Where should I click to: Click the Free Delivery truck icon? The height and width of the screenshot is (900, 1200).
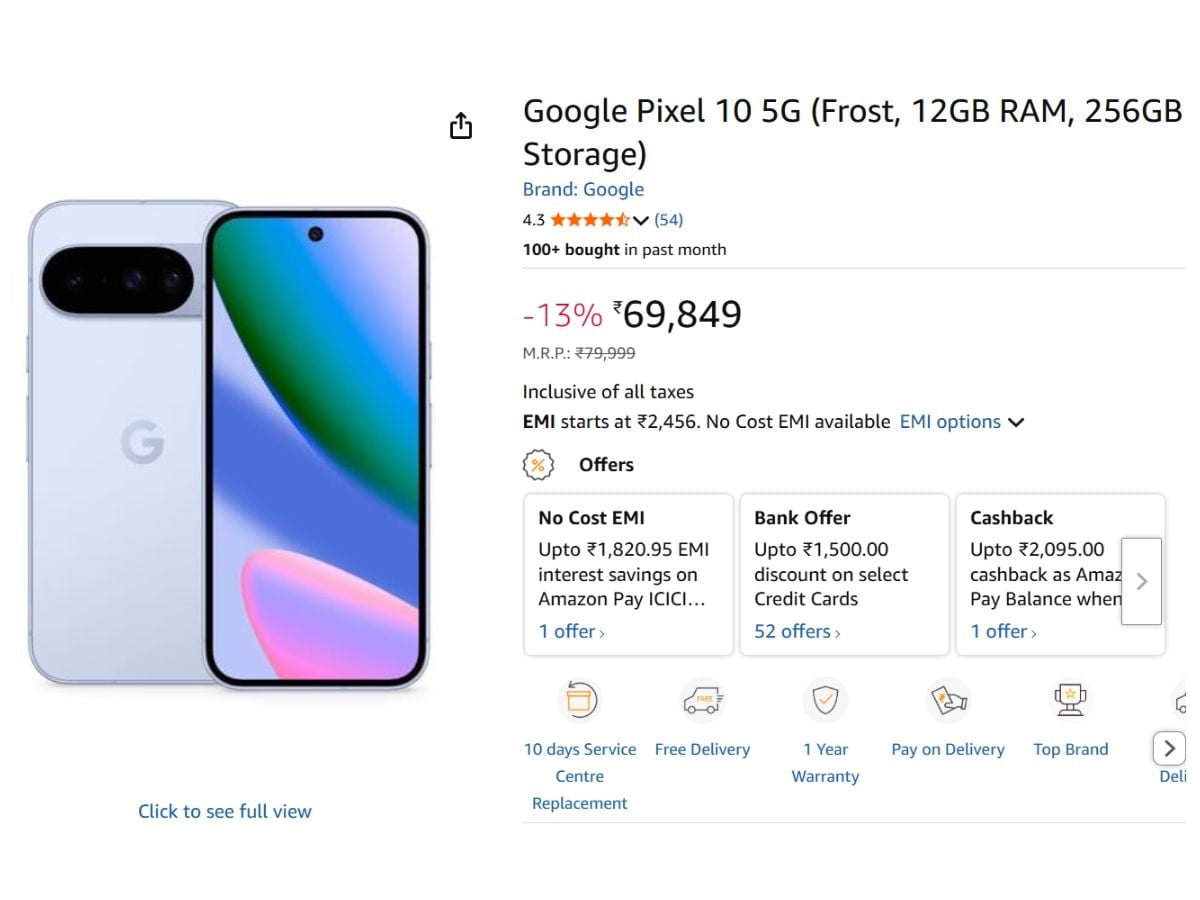tap(702, 700)
